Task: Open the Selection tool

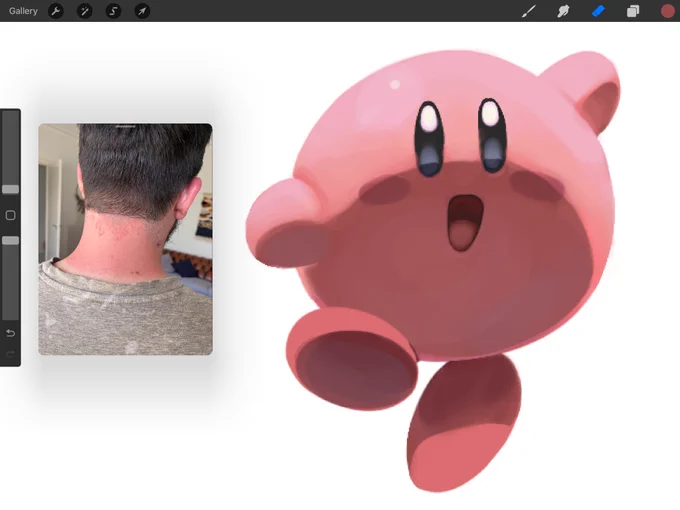Action: click(113, 11)
